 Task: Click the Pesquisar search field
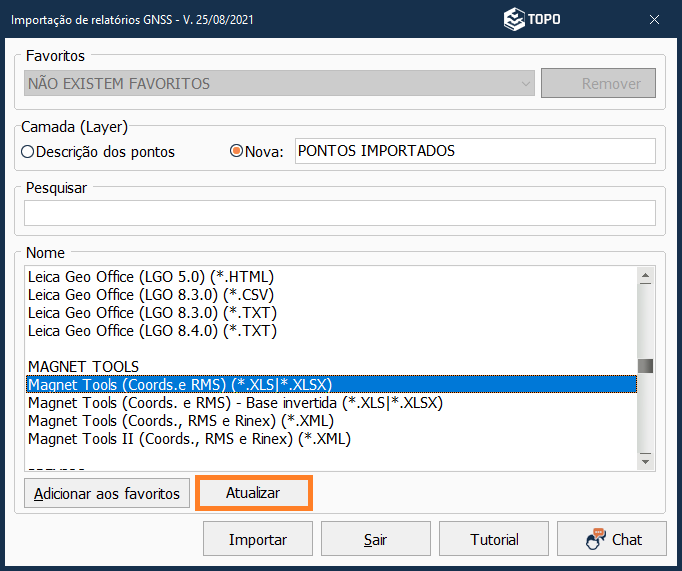coord(340,213)
